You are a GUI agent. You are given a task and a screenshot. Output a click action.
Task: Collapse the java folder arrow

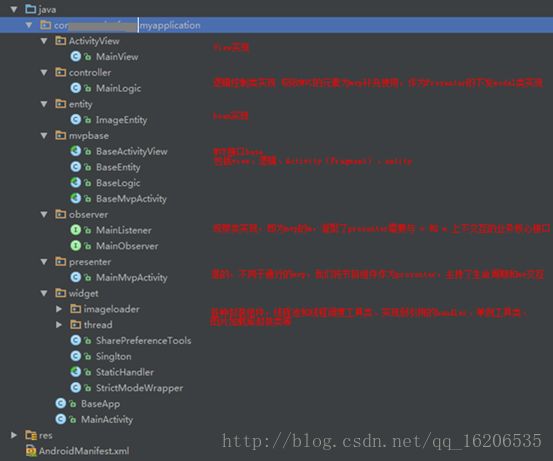[14, 10]
